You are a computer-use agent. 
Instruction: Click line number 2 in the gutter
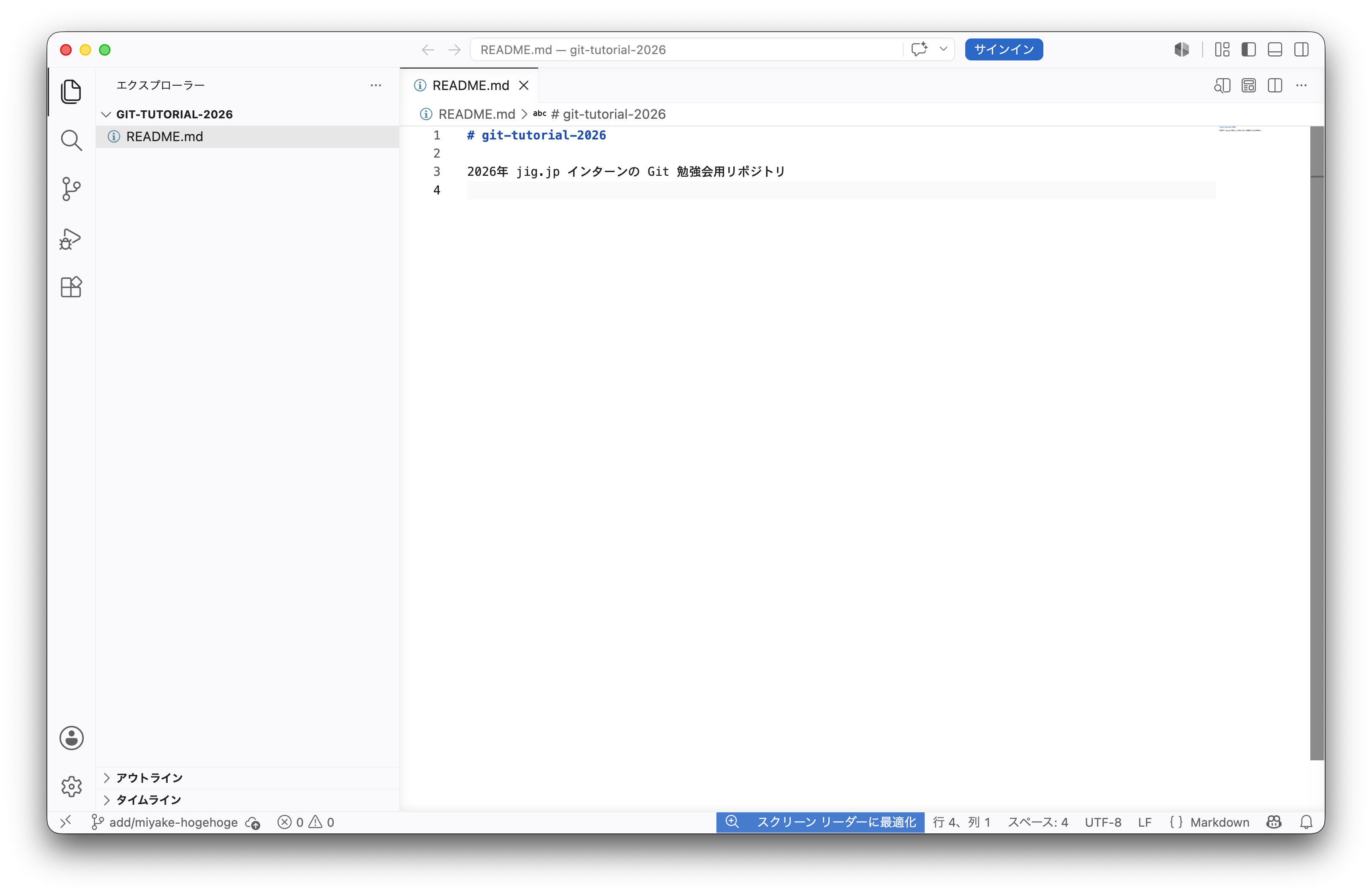click(436, 153)
